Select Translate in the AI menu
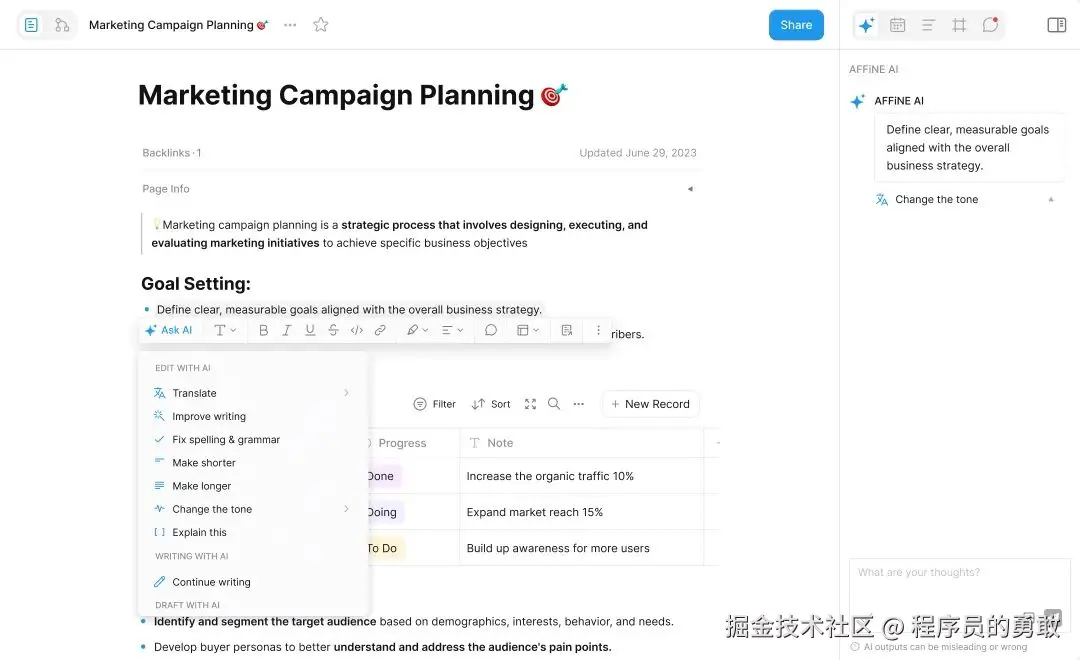 pyautogui.click(x=252, y=393)
